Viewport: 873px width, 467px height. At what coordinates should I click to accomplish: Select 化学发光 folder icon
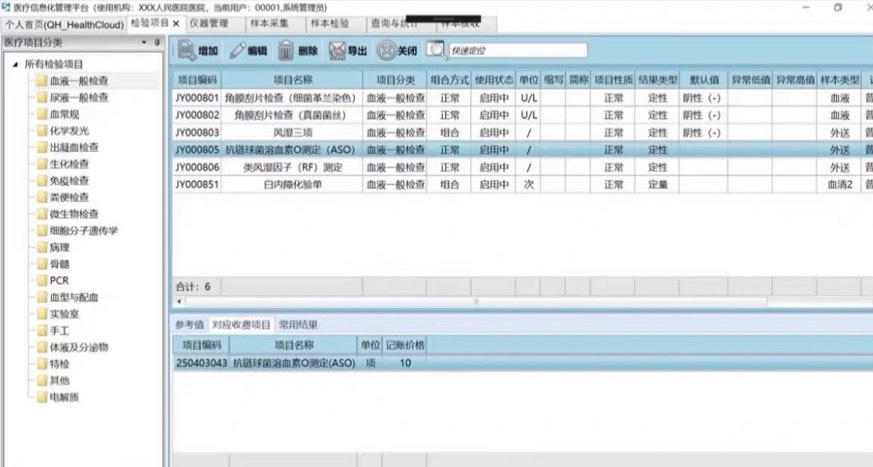click(42, 131)
